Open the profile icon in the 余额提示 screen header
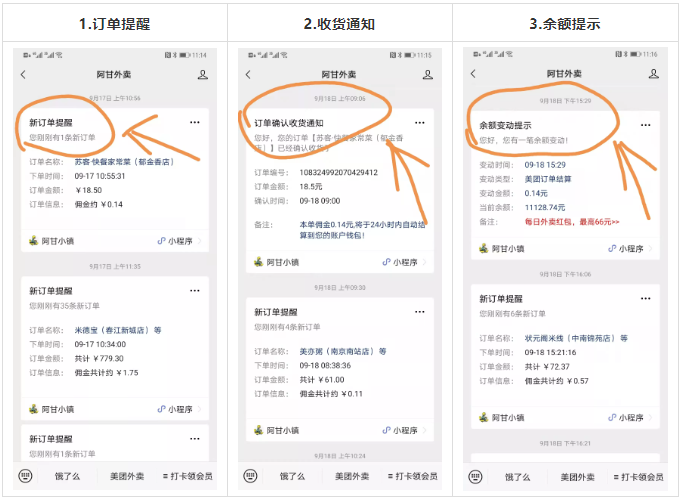Image resolution: width=683 pixels, height=502 pixels. (x=653, y=74)
